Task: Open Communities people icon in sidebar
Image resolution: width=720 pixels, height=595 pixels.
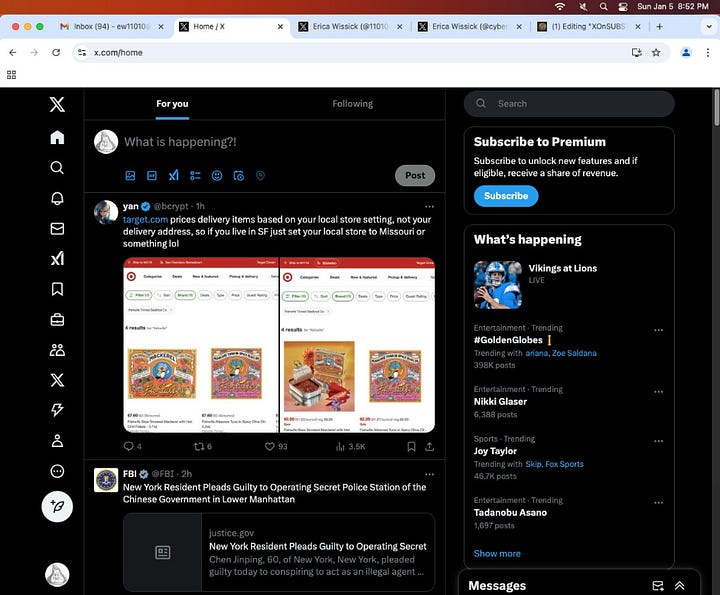Action: [57, 350]
